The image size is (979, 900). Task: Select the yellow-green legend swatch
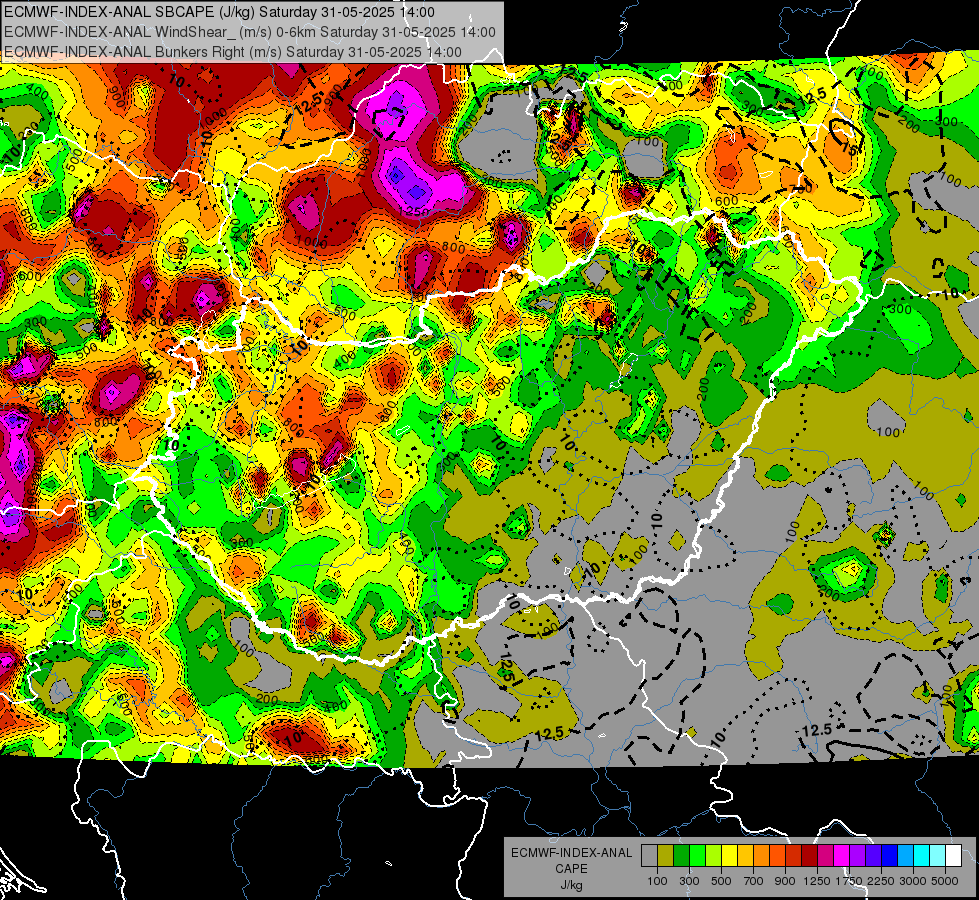tap(713, 855)
